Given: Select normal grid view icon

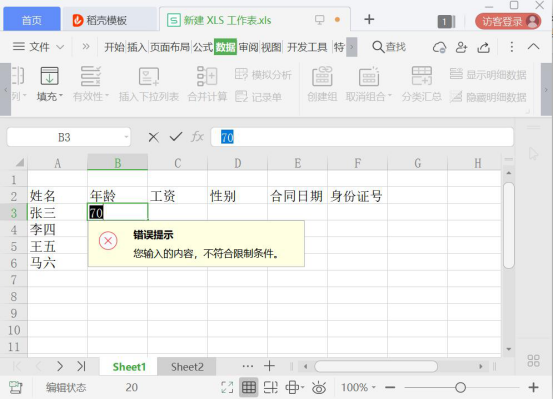Looking at the screenshot, I should click(249, 388).
